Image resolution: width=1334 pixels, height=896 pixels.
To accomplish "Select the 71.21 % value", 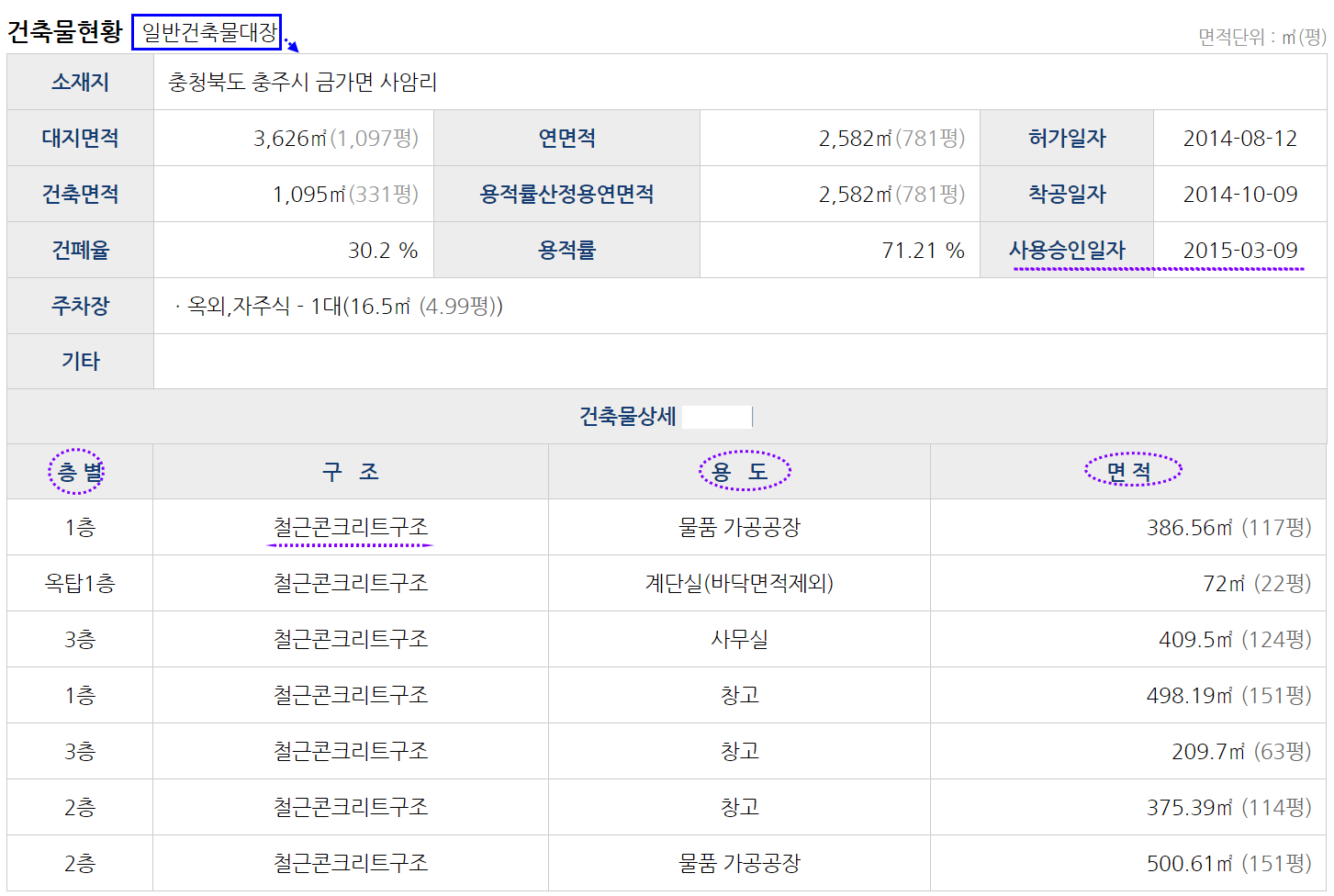I will (x=923, y=250).
